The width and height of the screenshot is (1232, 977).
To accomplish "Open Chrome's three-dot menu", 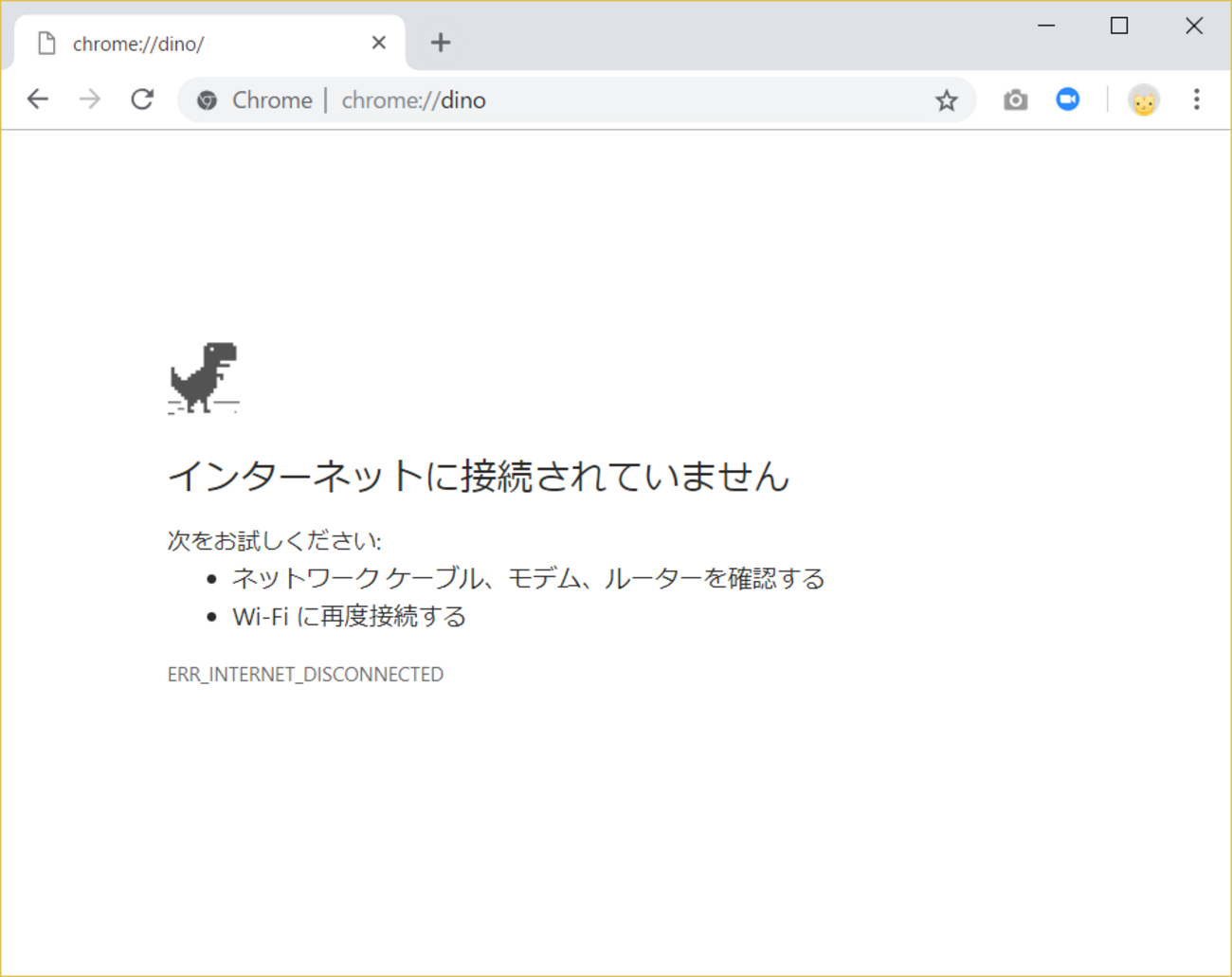I will point(1196,100).
